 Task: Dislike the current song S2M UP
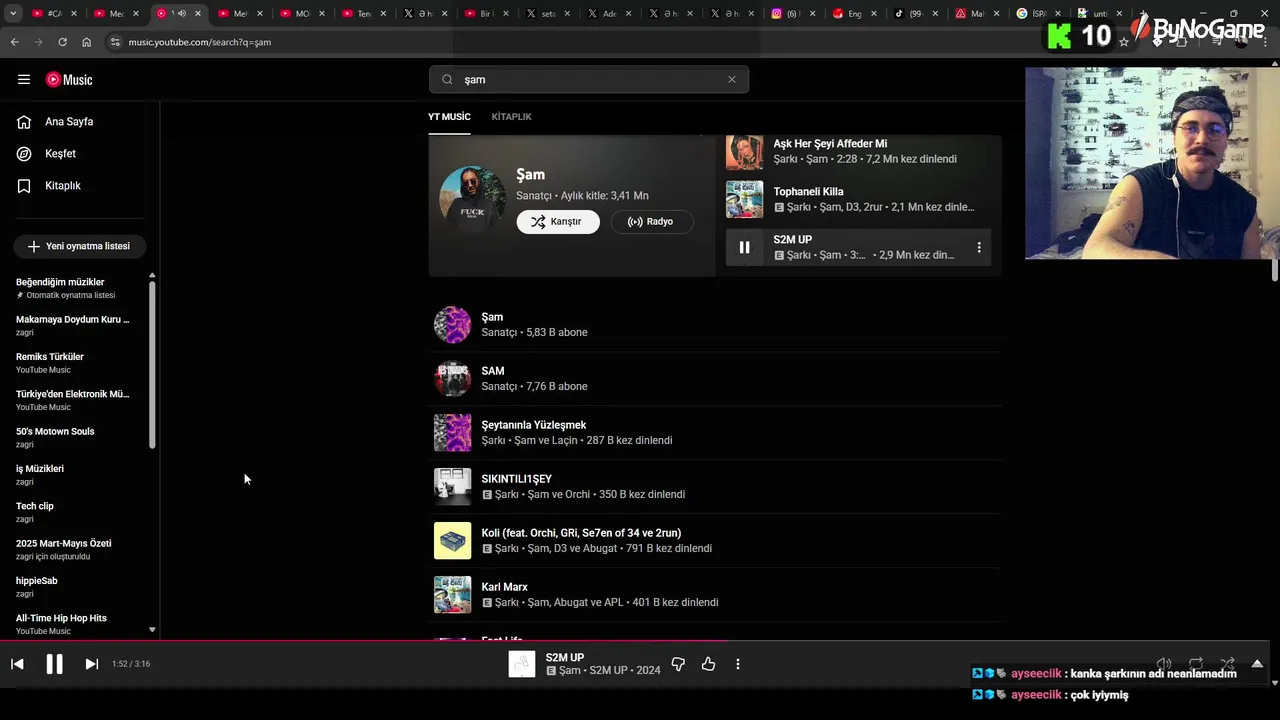[678, 664]
